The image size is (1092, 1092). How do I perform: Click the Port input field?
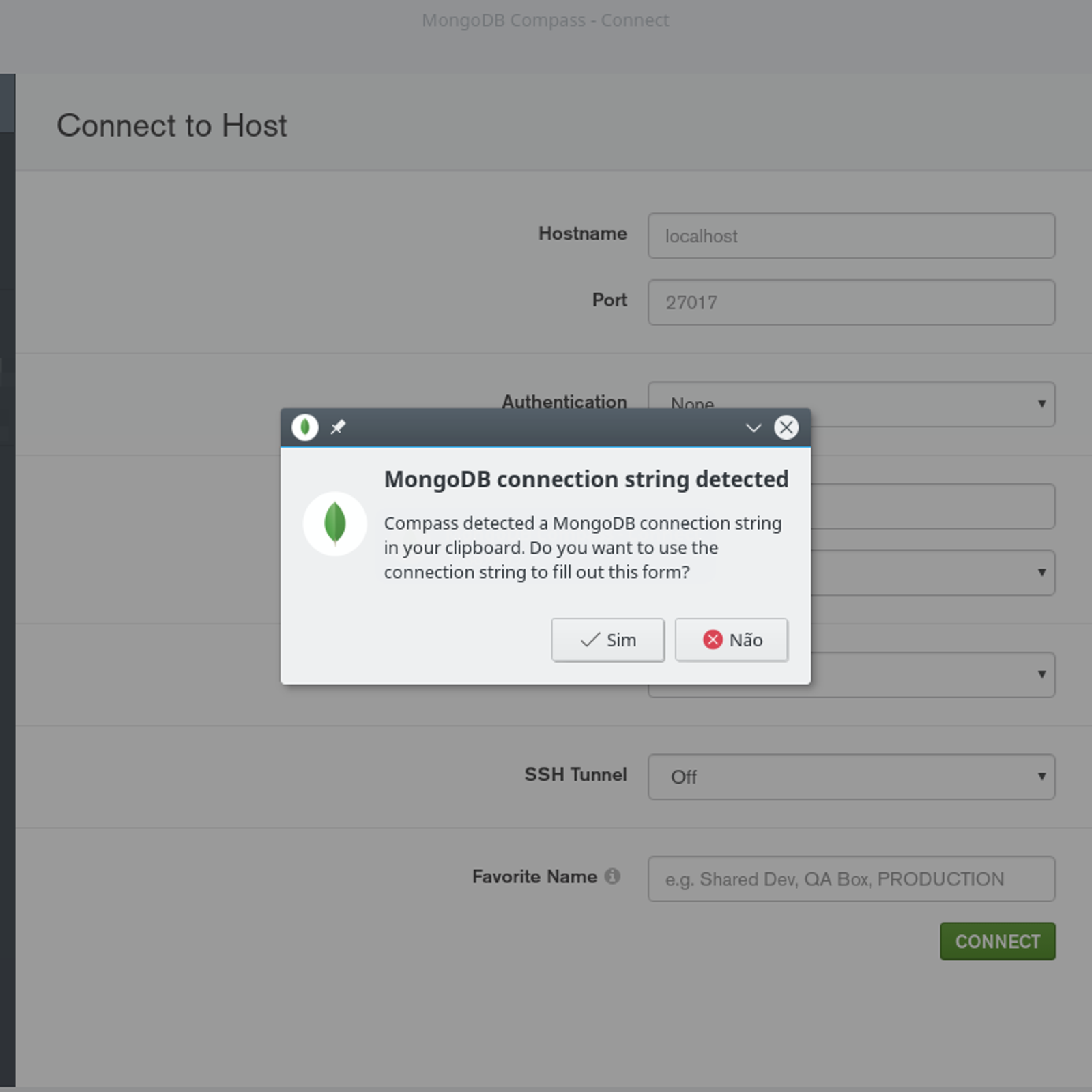[x=851, y=302]
